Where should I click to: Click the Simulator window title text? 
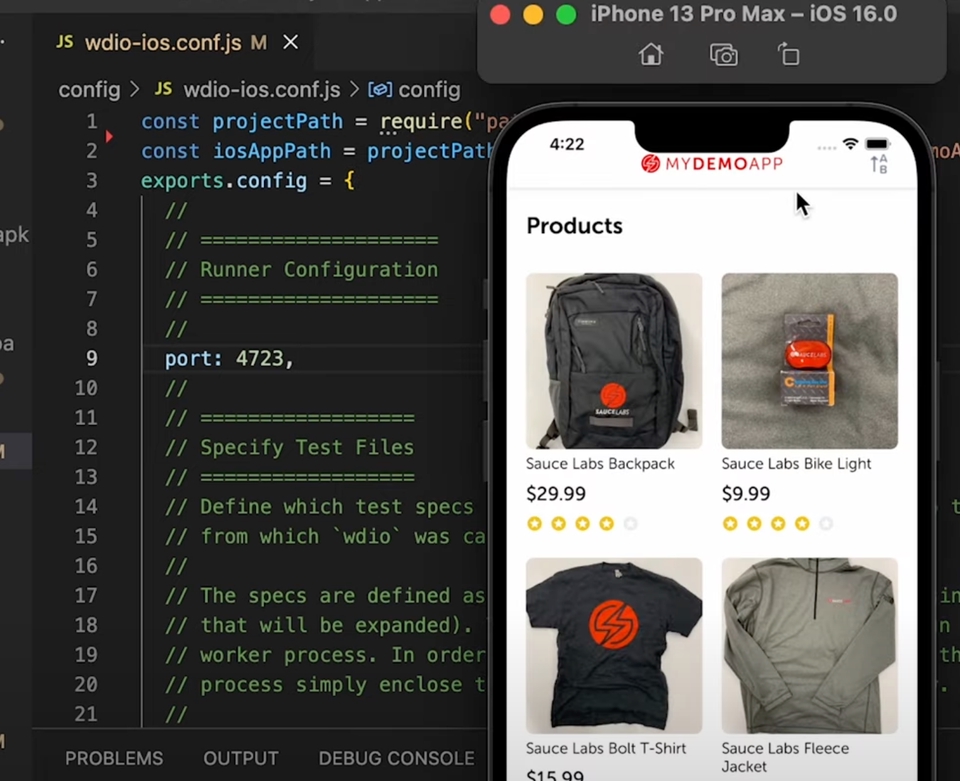(744, 13)
